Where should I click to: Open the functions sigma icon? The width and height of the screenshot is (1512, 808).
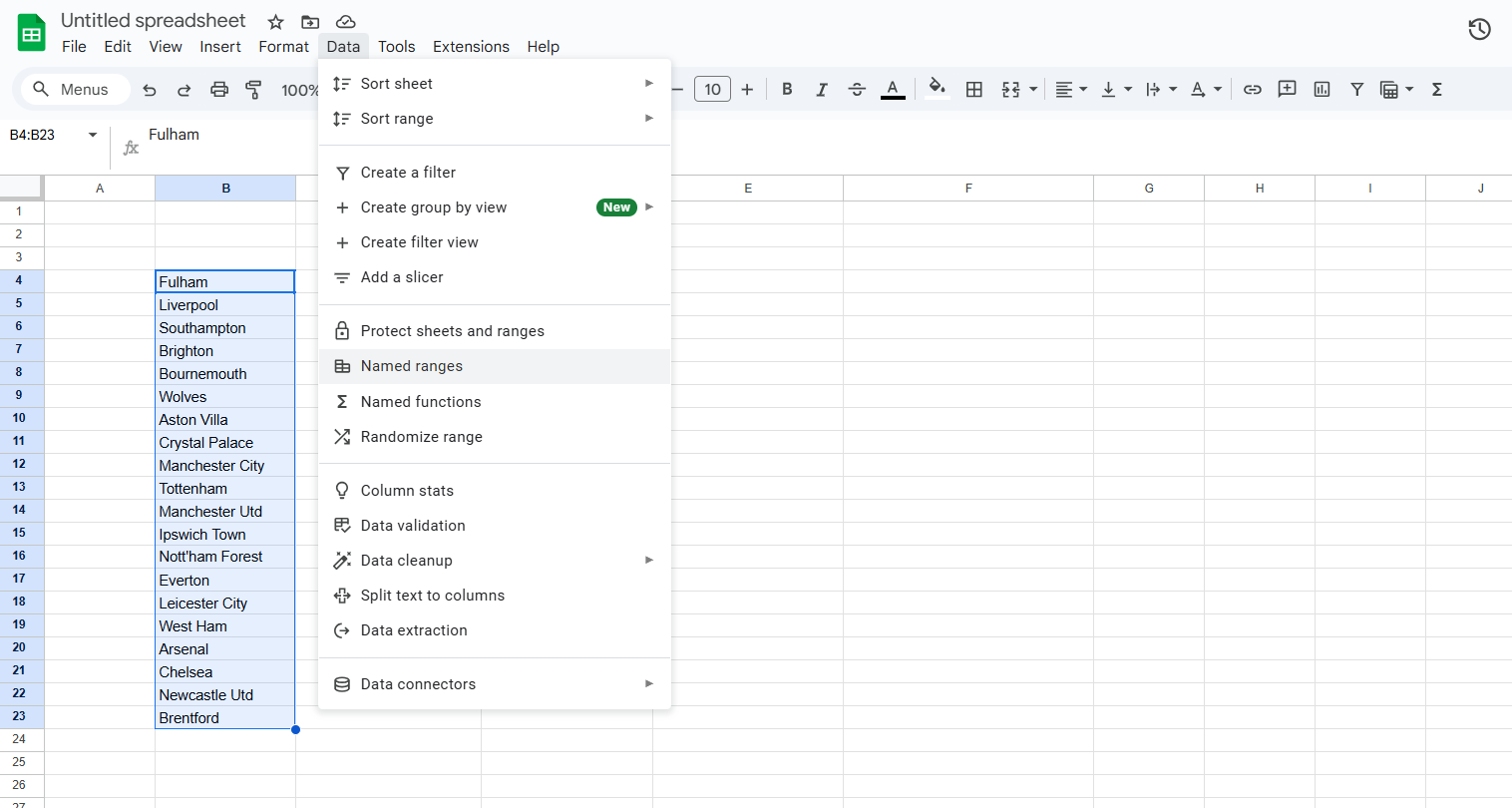pos(1437,90)
